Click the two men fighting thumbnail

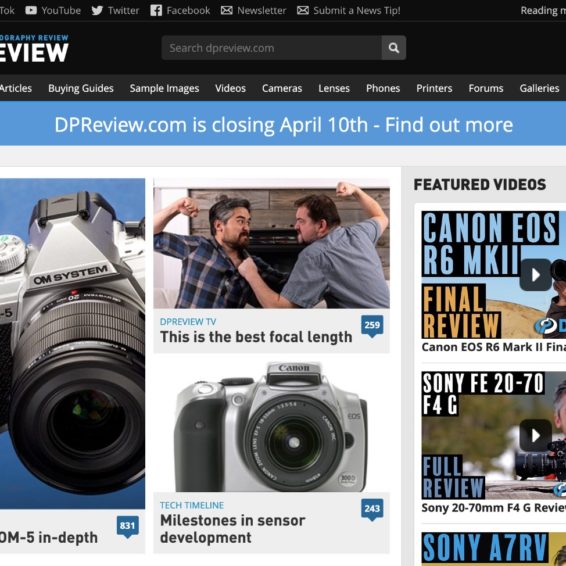coord(271,243)
